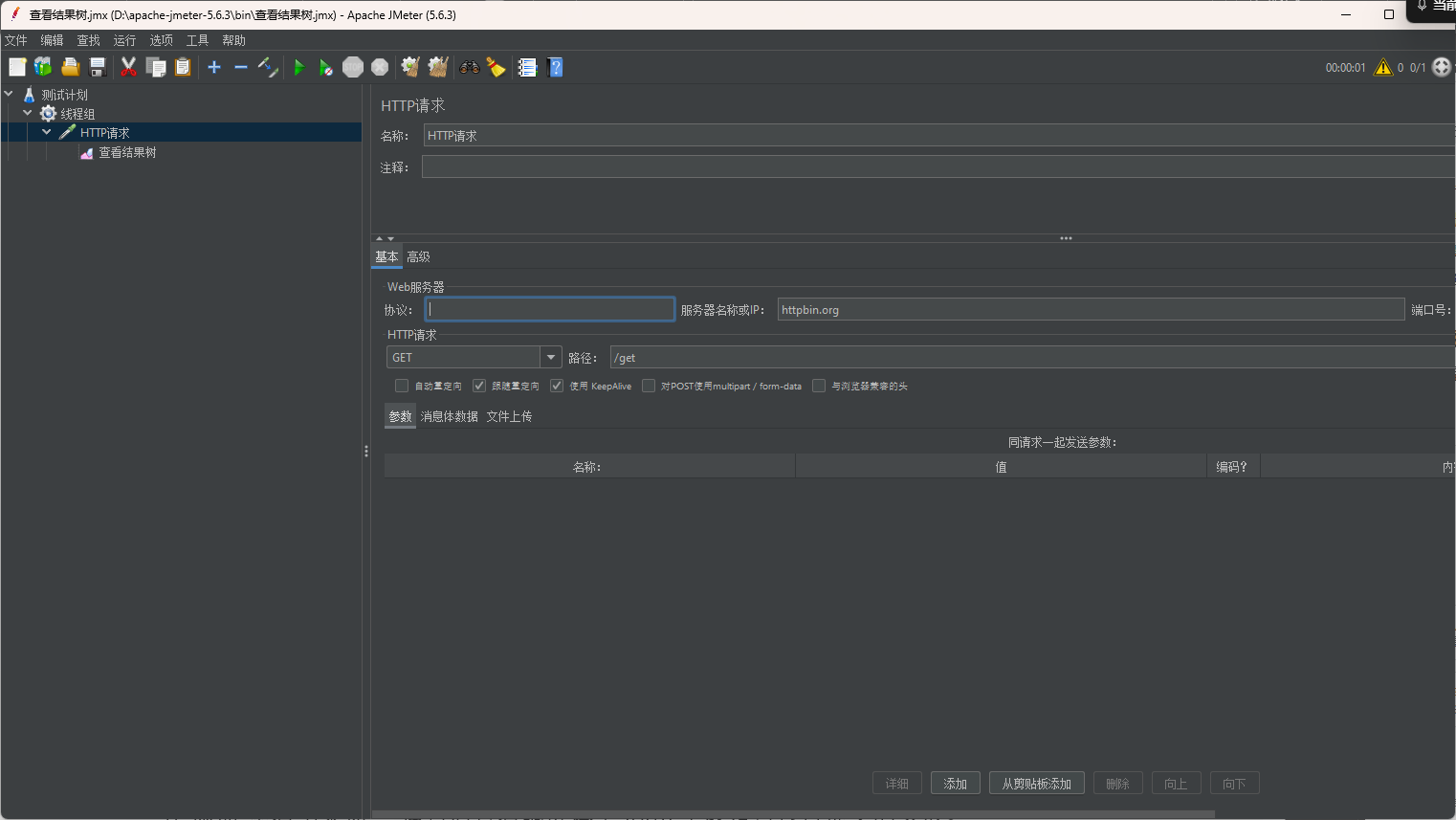Image resolution: width=1456 pixels, height=820 pixels.
Task: Click the Toggle enable/disable icon
Action: [268, 67]
